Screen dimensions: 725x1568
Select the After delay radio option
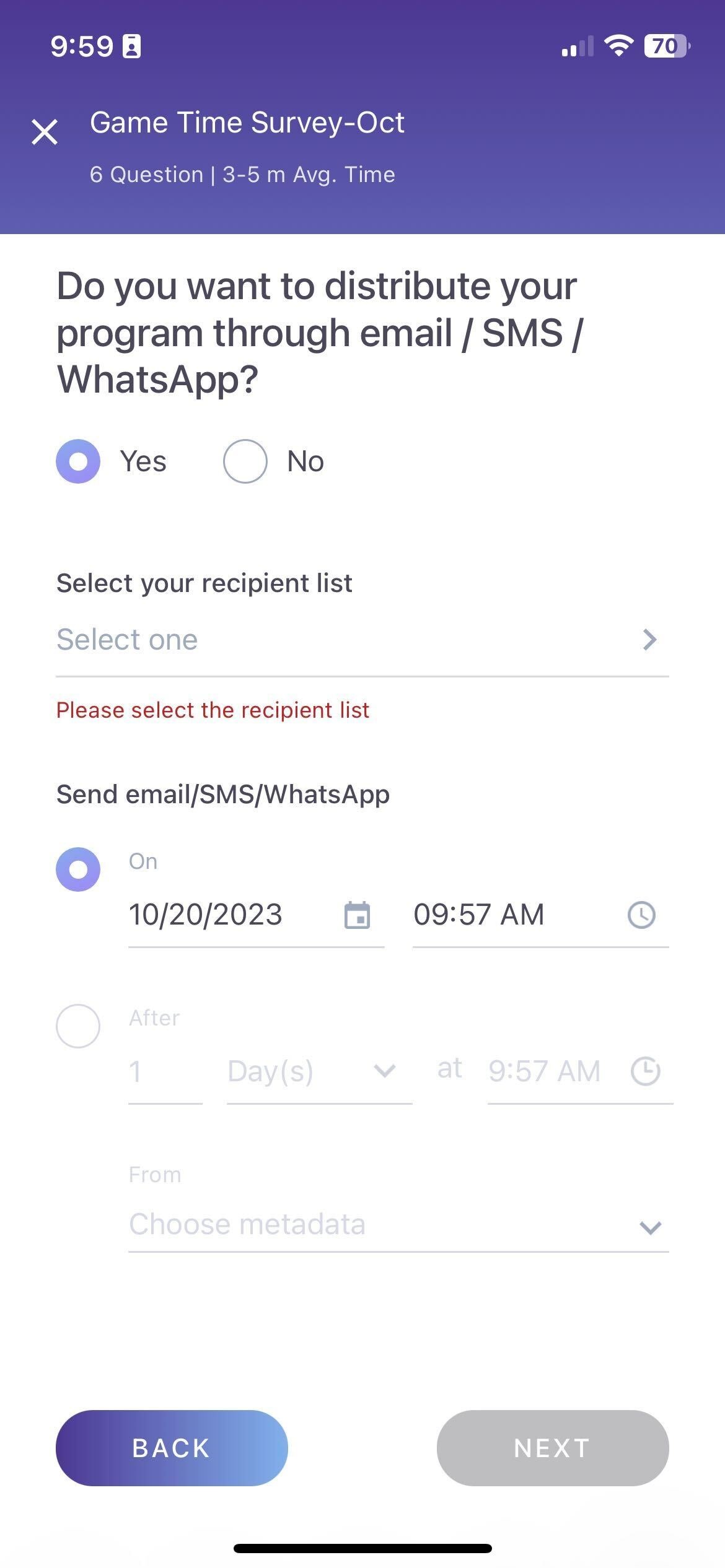tap(78, 1026)
